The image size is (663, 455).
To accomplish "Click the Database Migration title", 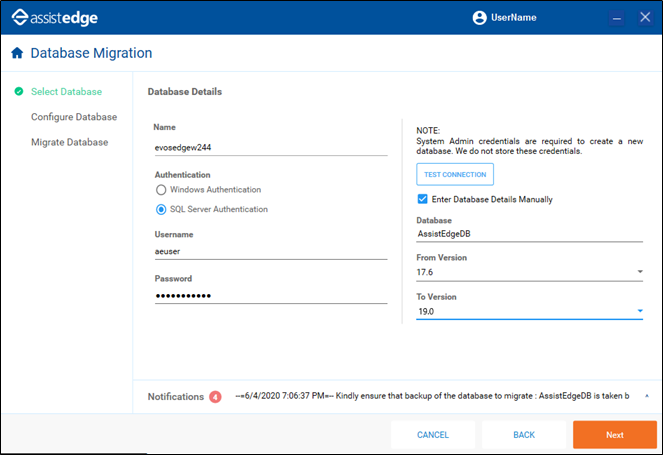I will point(91,53).
